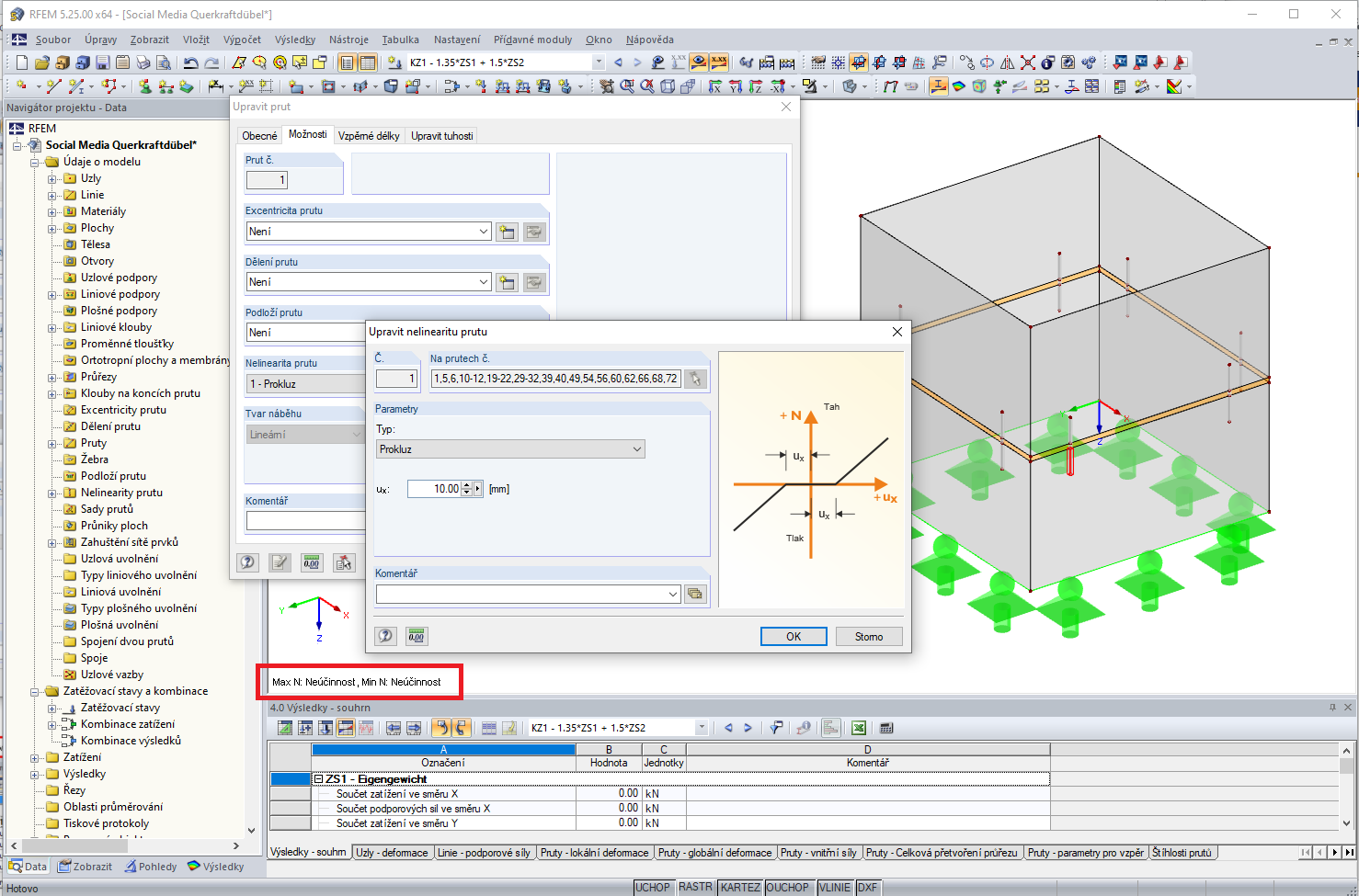Click the help icon in nonlinearity dialog
This screenshot has width=1359, height=896.
[x=386, y=636]
